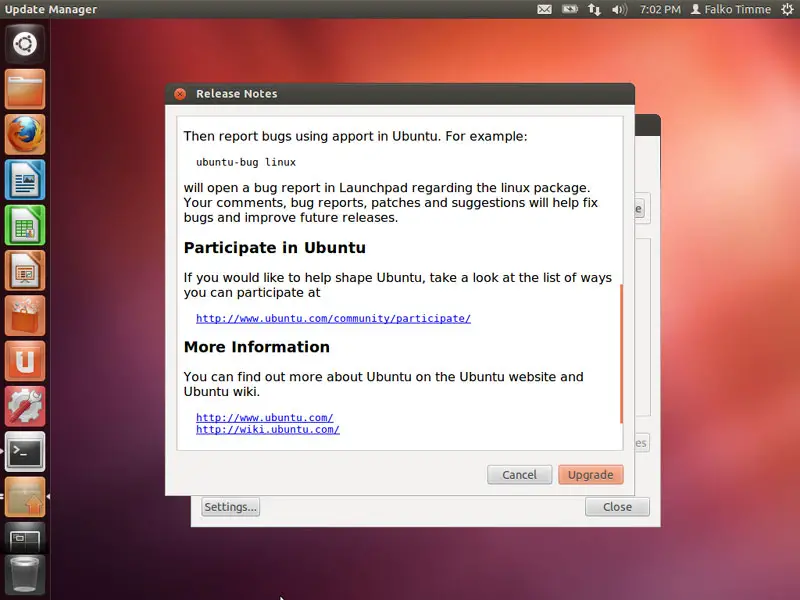
Task: Open the http://www.ubuntu.com/ link
Action: coord(265,417)
